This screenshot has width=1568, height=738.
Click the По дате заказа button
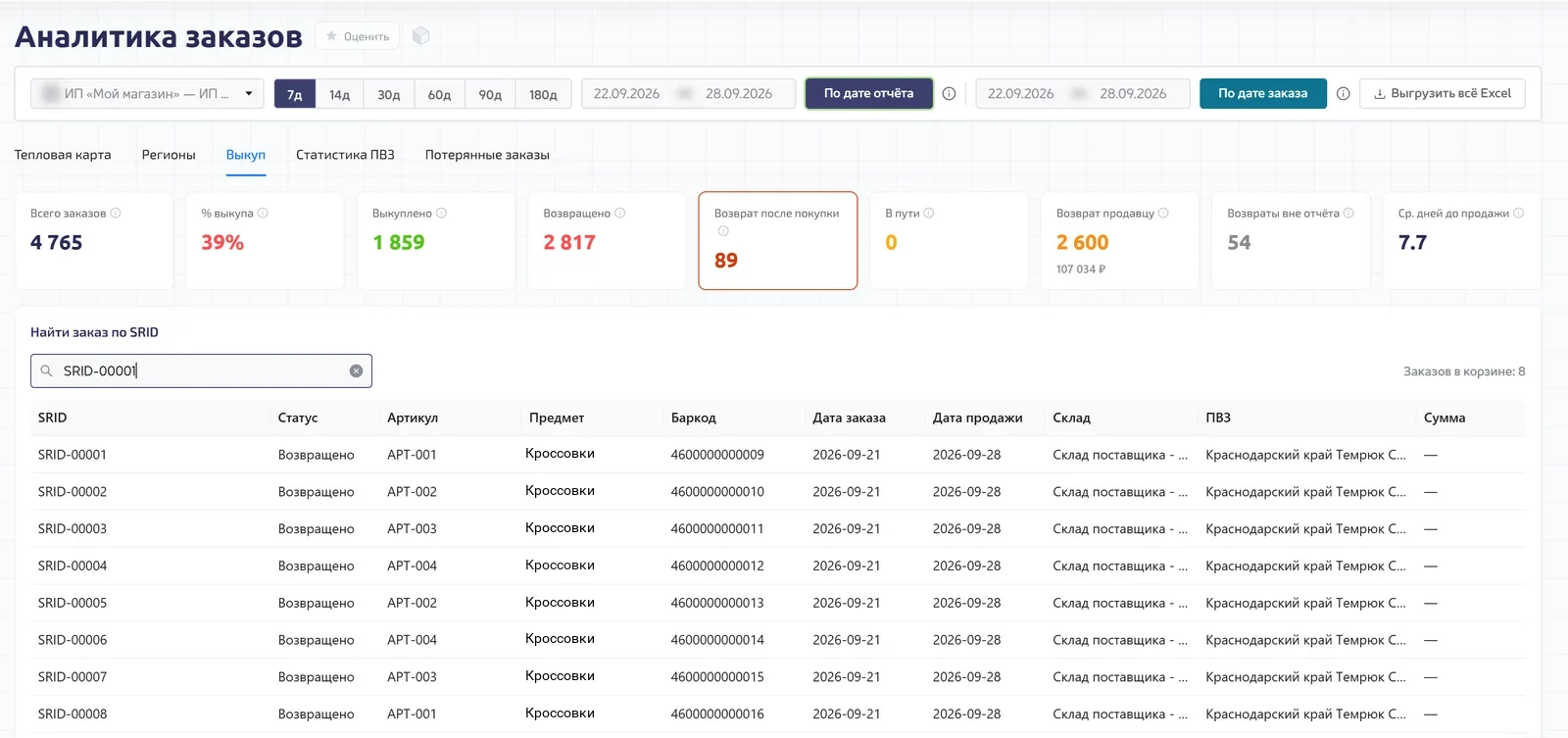click(1262, 93)
